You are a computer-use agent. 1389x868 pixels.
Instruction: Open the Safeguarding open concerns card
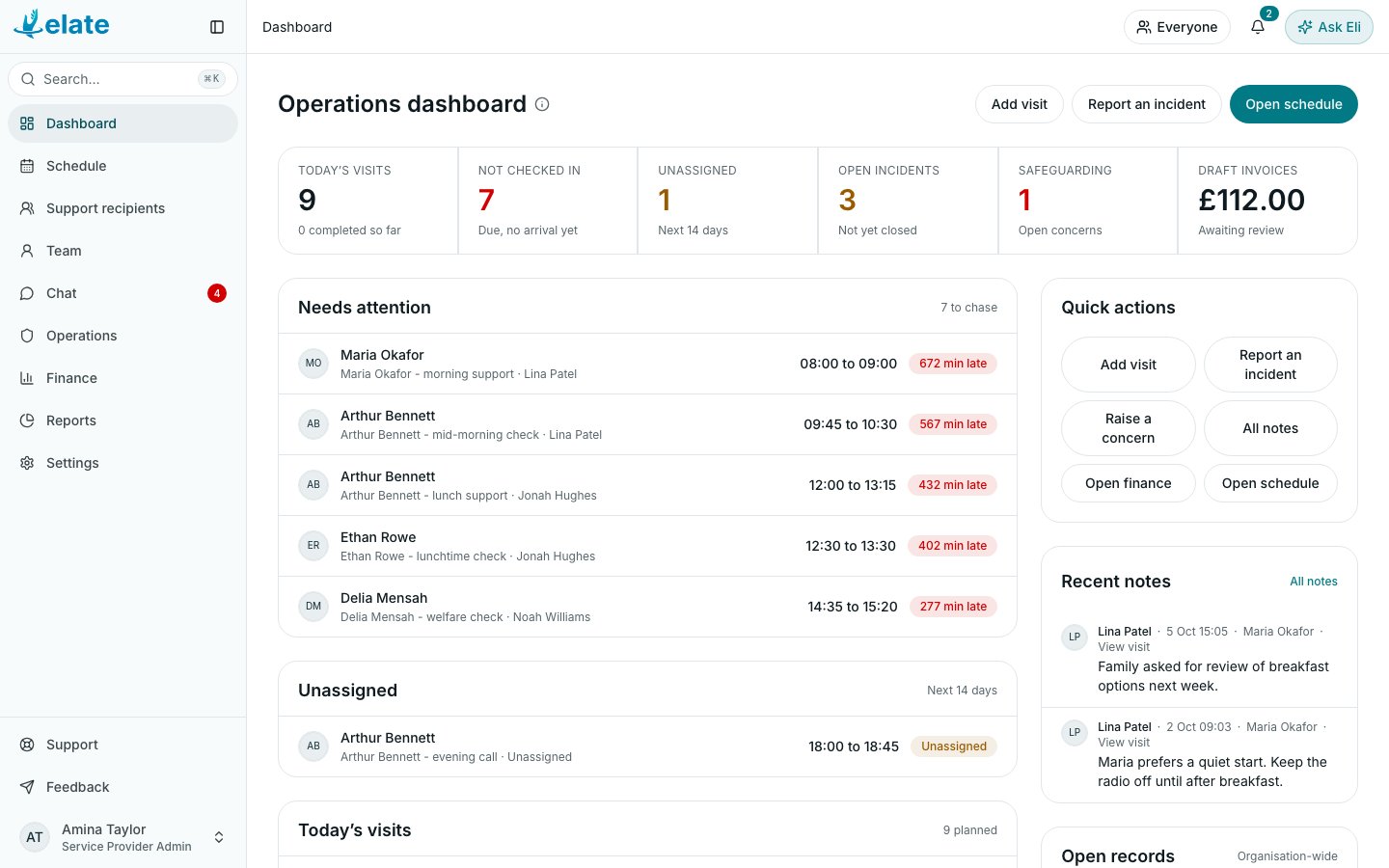[1088, 201]
